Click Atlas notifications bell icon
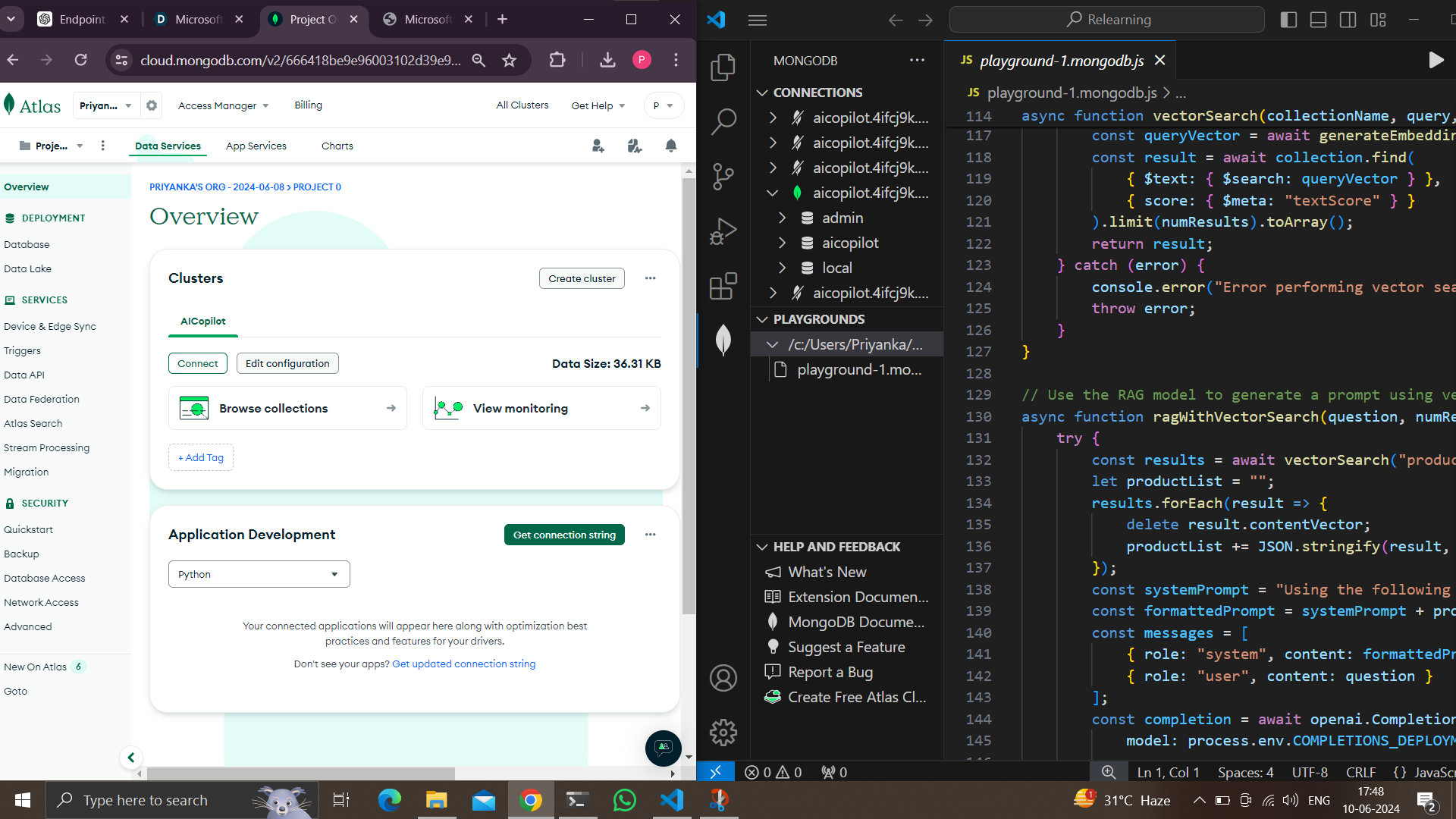The width and height of the screenshot is (1456, 819). pos(670,146)
